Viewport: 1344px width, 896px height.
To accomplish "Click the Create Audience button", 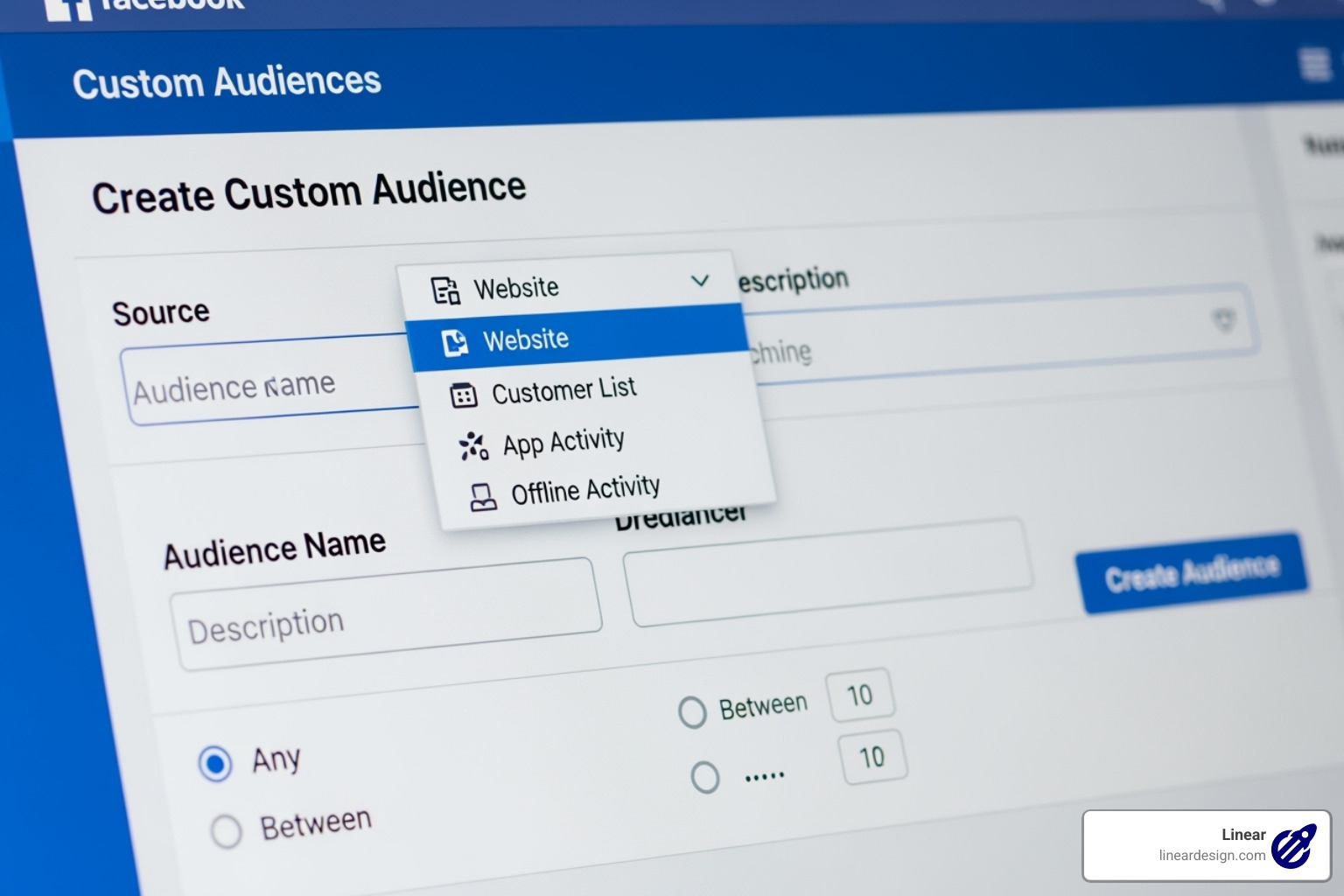I will pos(1192,571).
